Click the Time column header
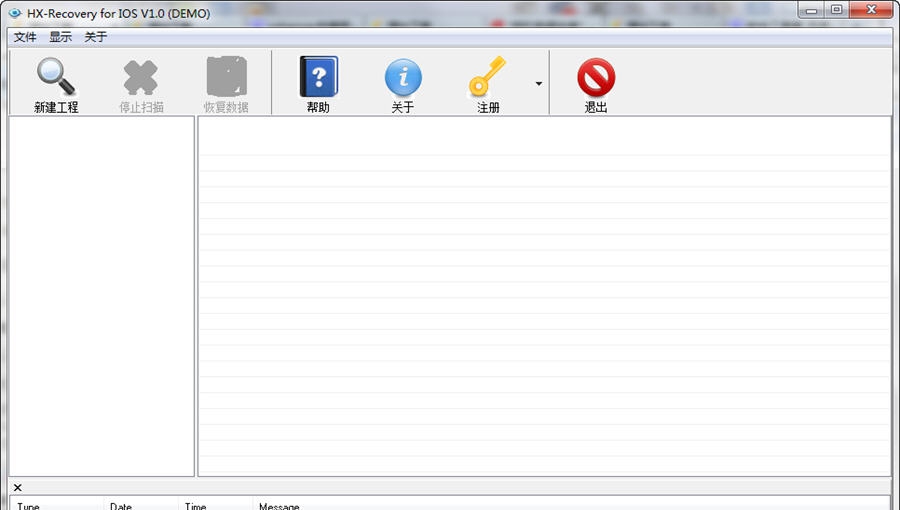 [215, 505]
